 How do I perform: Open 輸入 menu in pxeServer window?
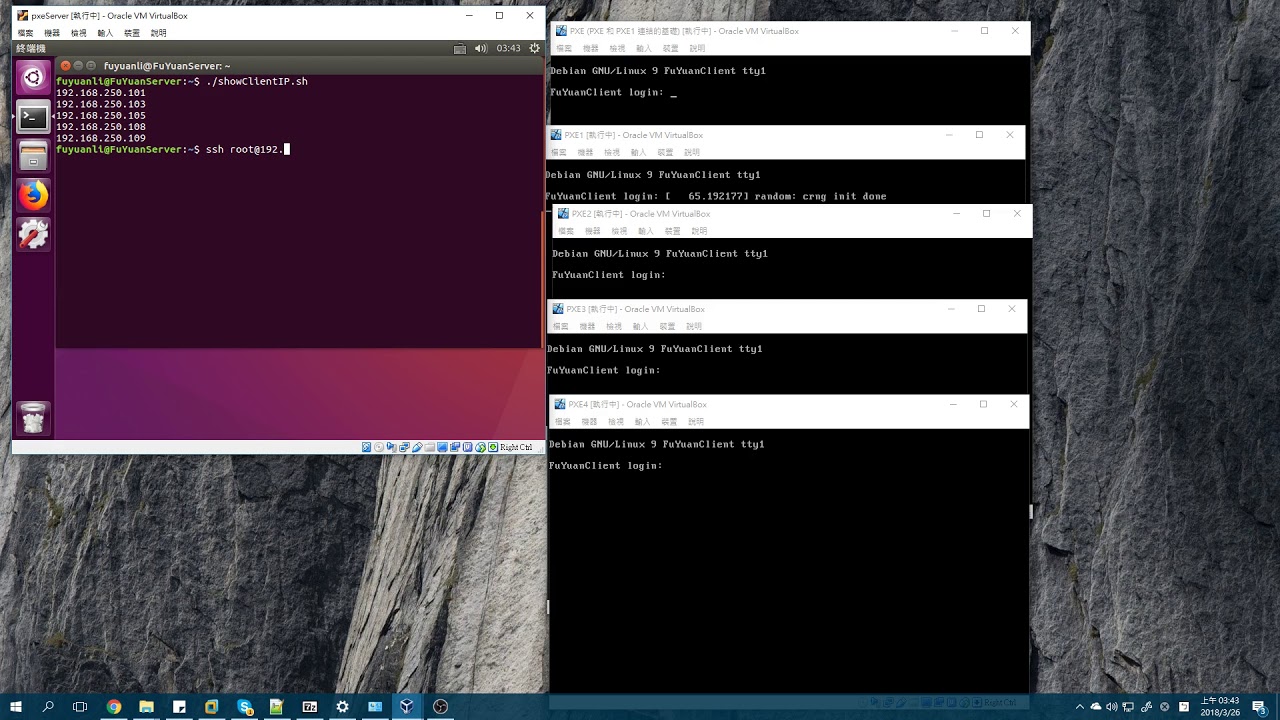[x=105, y=33]
